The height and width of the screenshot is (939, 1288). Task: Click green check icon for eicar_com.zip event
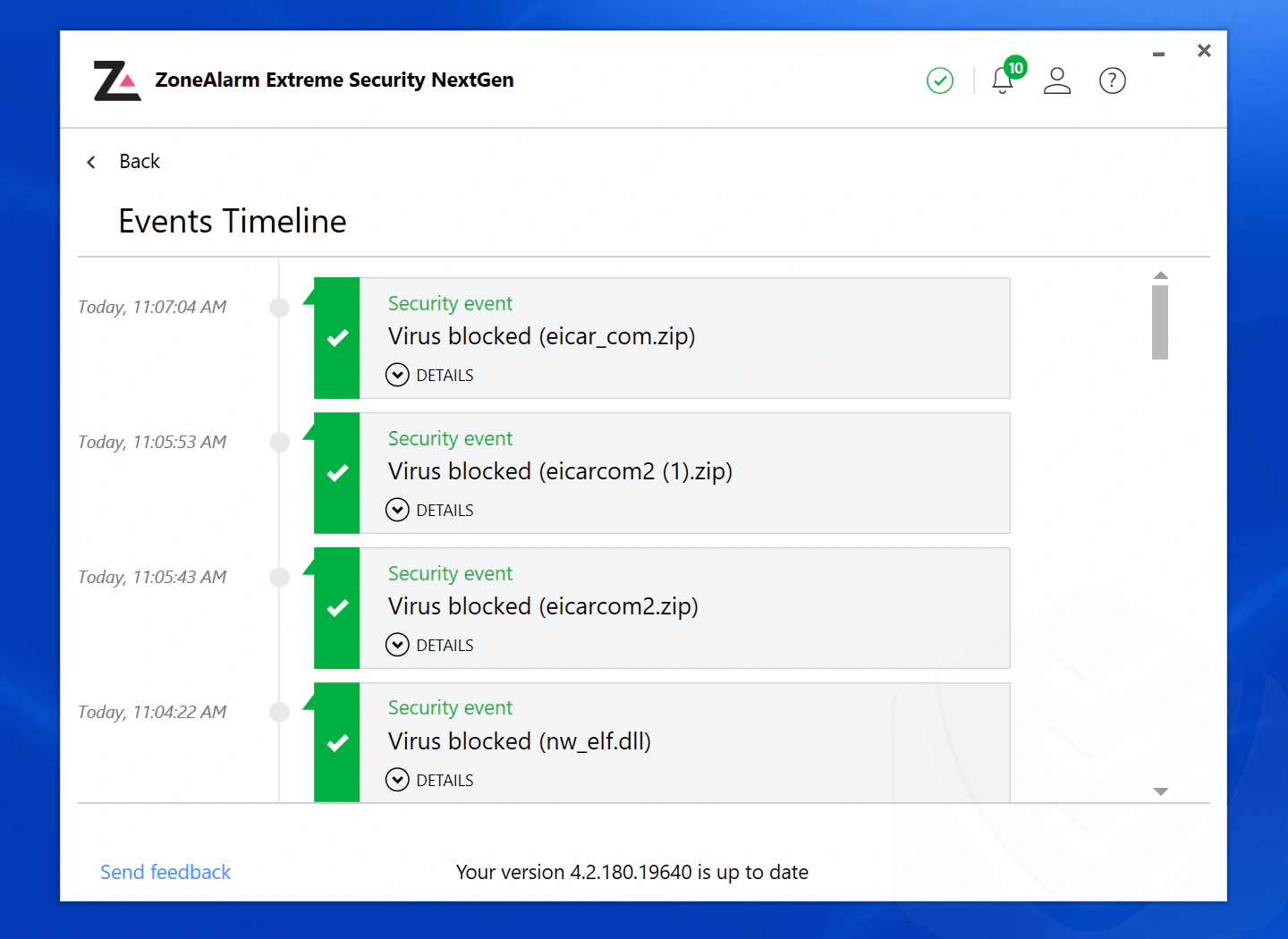337,338
